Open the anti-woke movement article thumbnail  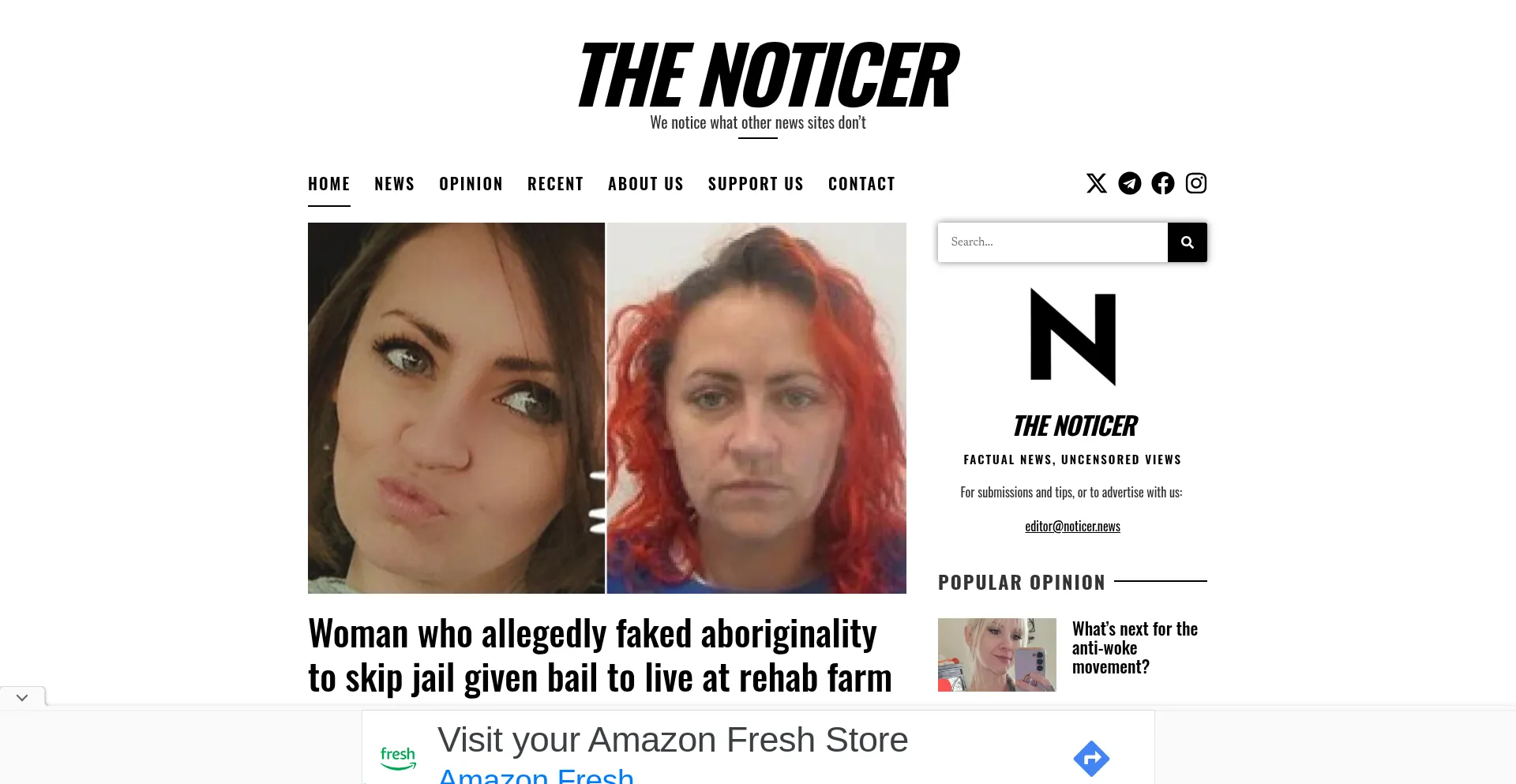point(997,655)
